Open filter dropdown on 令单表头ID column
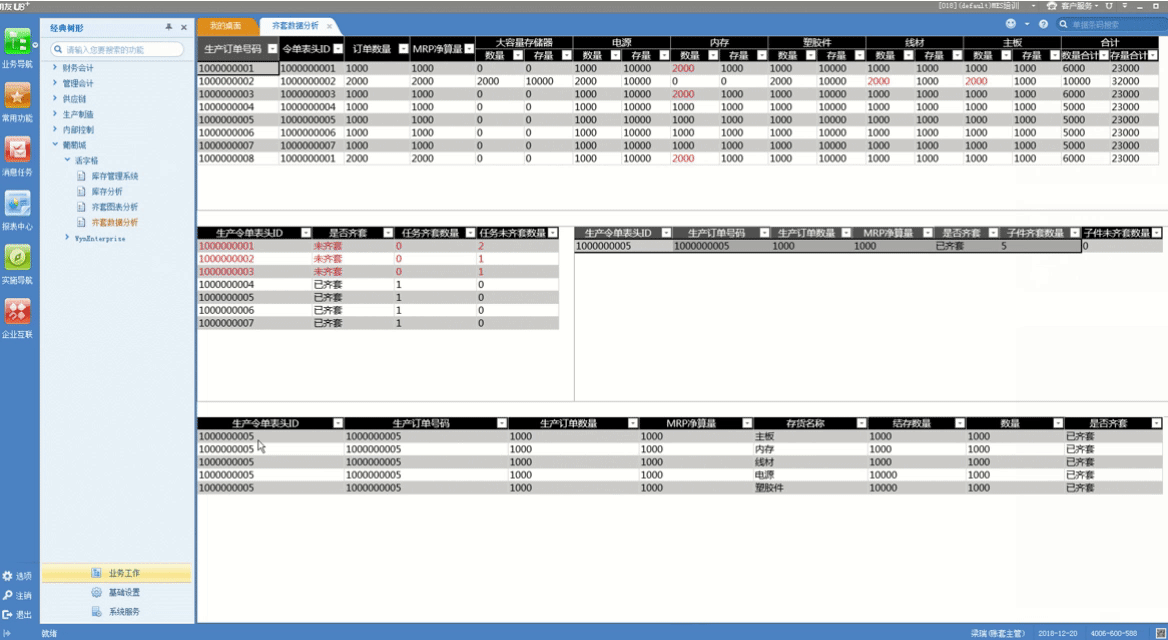The image size is (1168, 640). [x=338, y=48]
